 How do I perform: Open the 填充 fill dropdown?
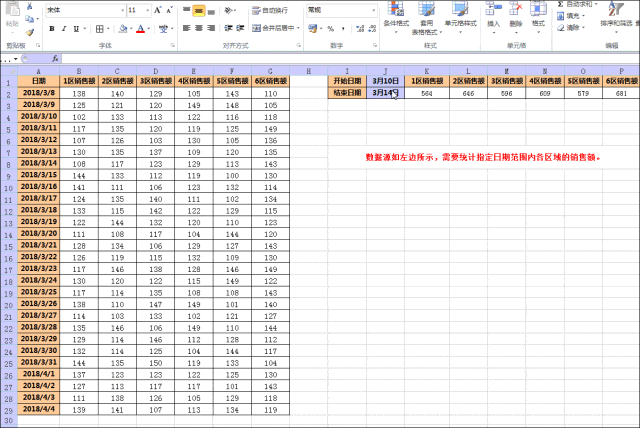pyautogui.click(x=571, y=16)
